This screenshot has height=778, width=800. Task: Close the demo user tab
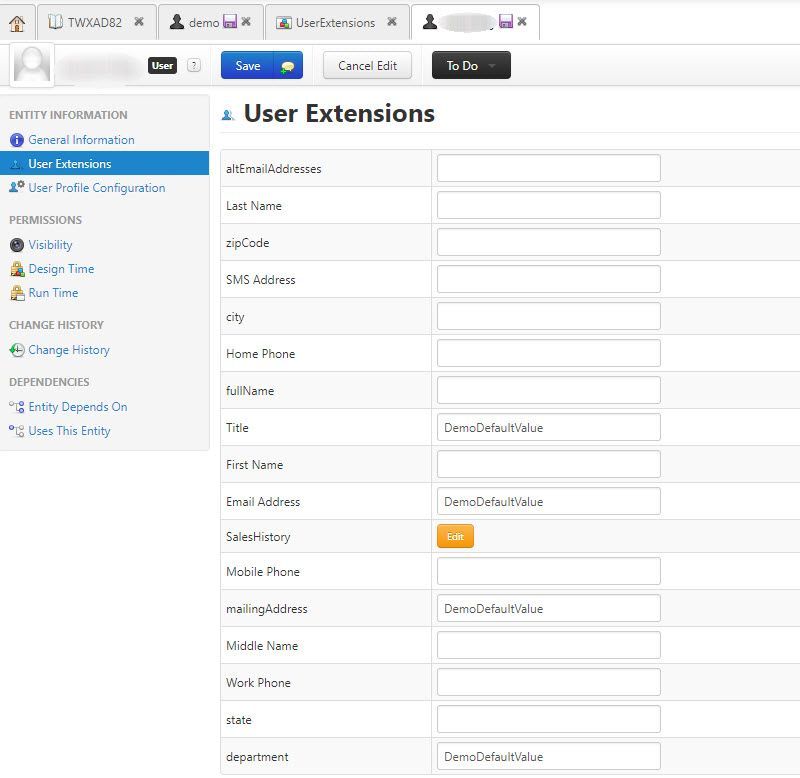(246, 21)
